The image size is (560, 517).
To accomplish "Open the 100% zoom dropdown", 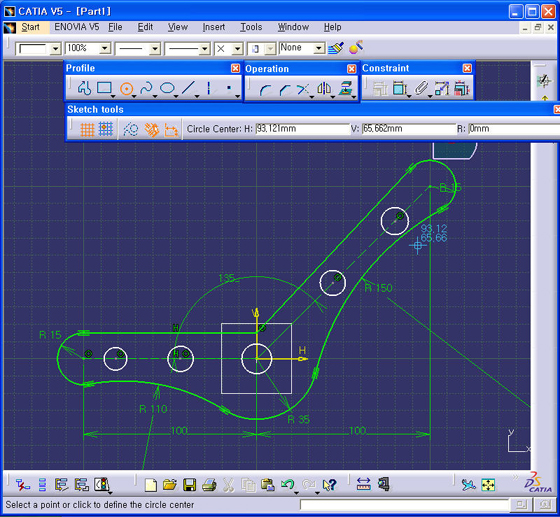I will pos(104,48).
